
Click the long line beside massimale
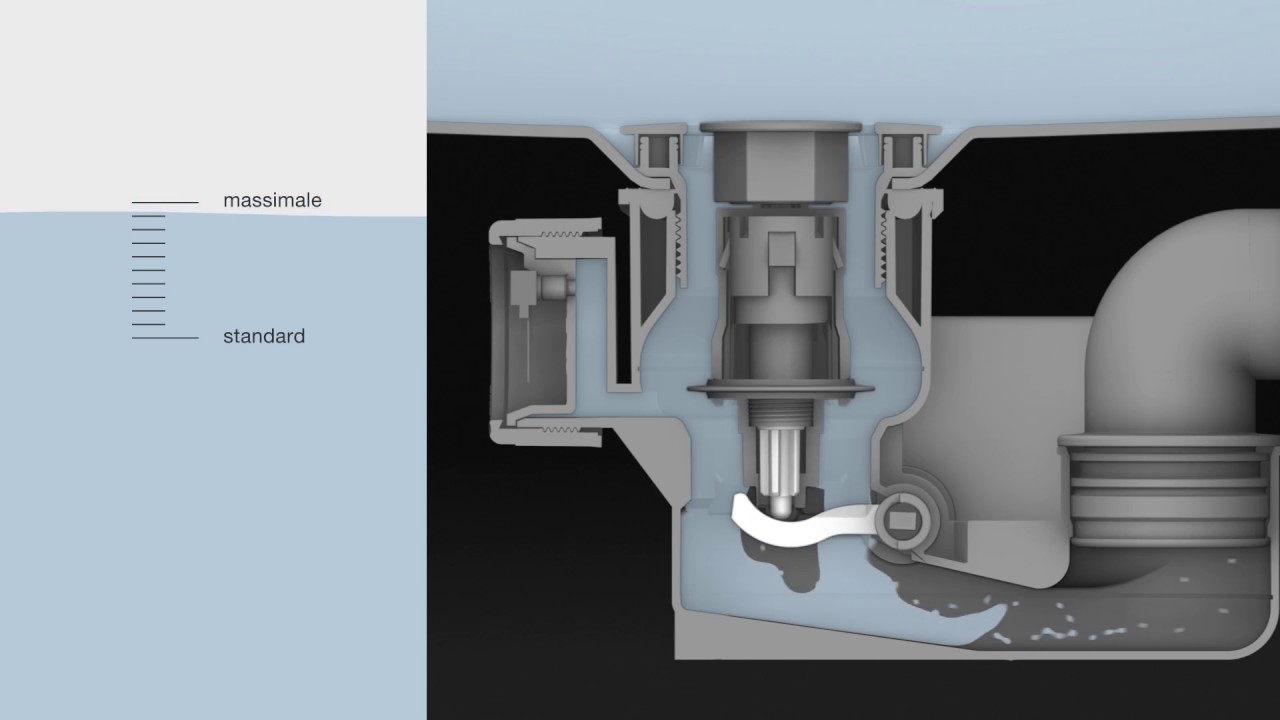[165, 203]
